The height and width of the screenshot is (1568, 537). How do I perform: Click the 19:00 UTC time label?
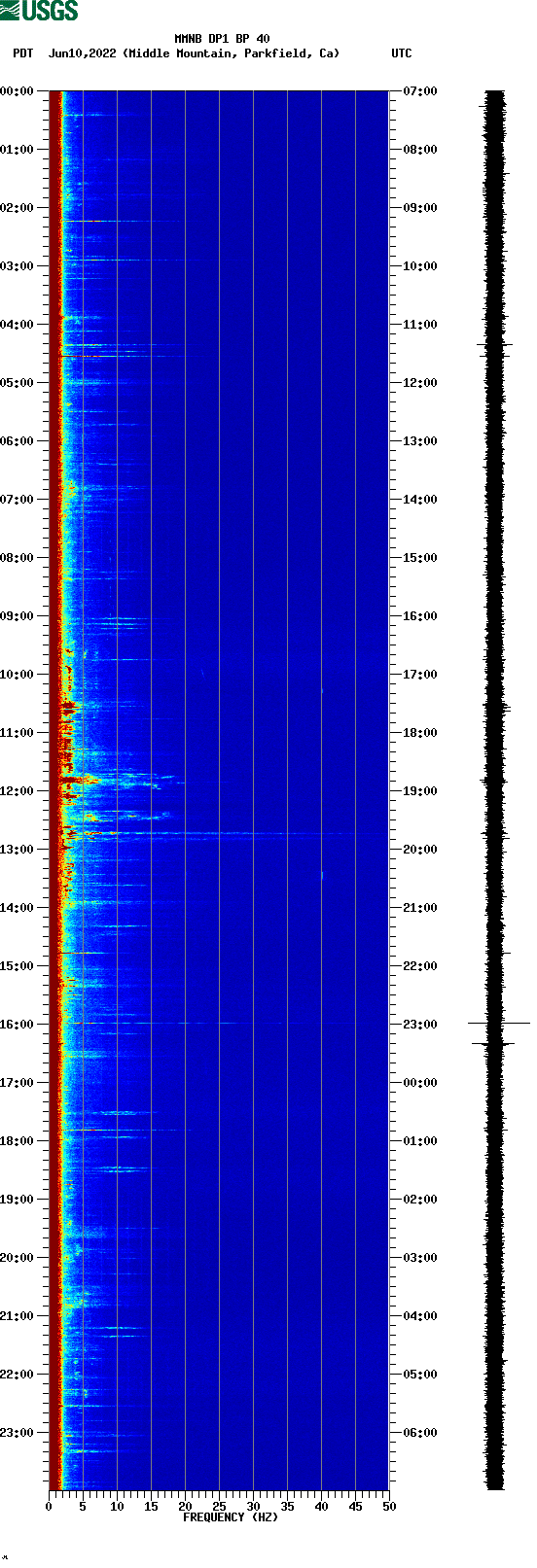pos(420,791)
